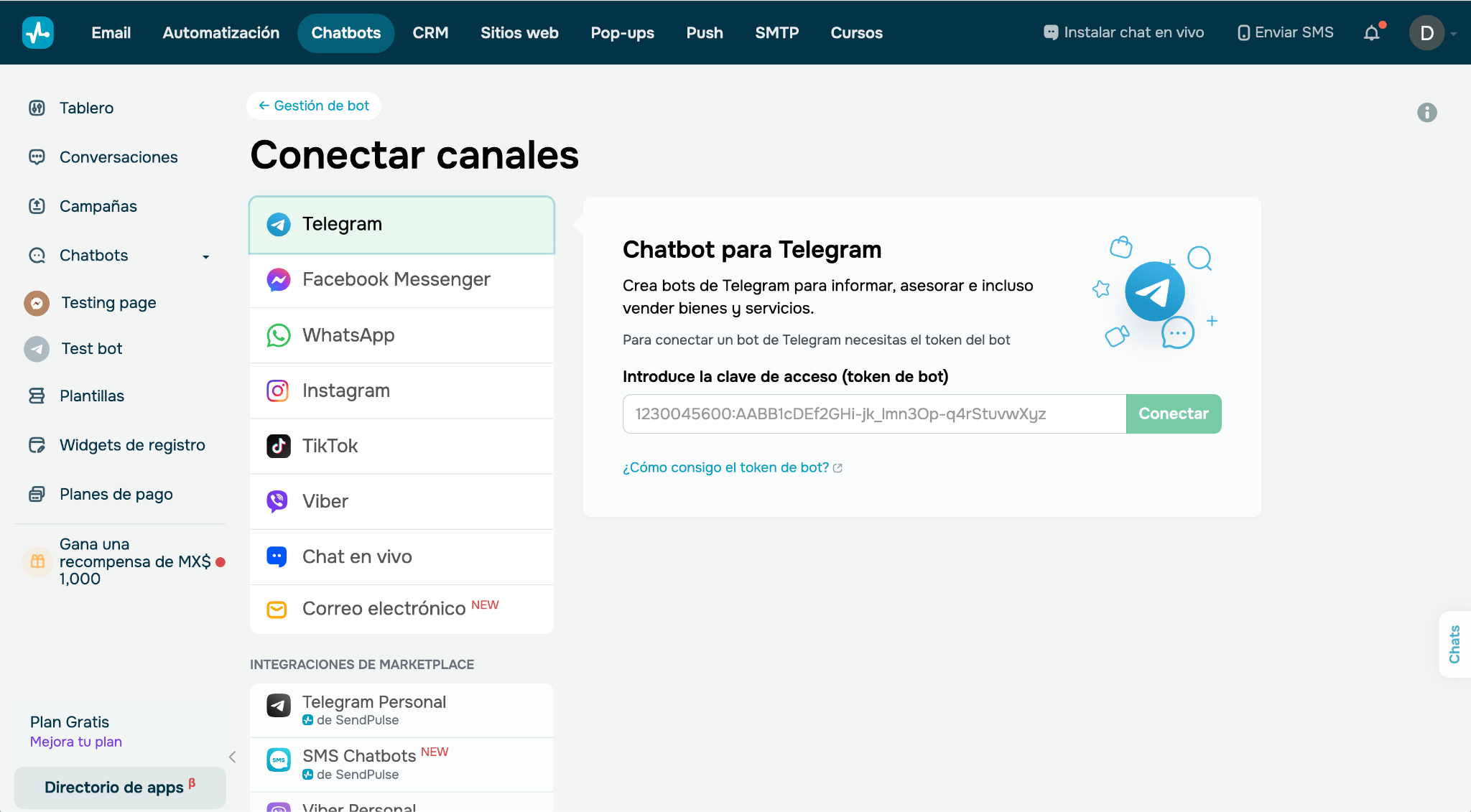The height and width of the screenshot is (812, 1471).
Task: Click Enviar SMS button
Action: (1285, 32)
